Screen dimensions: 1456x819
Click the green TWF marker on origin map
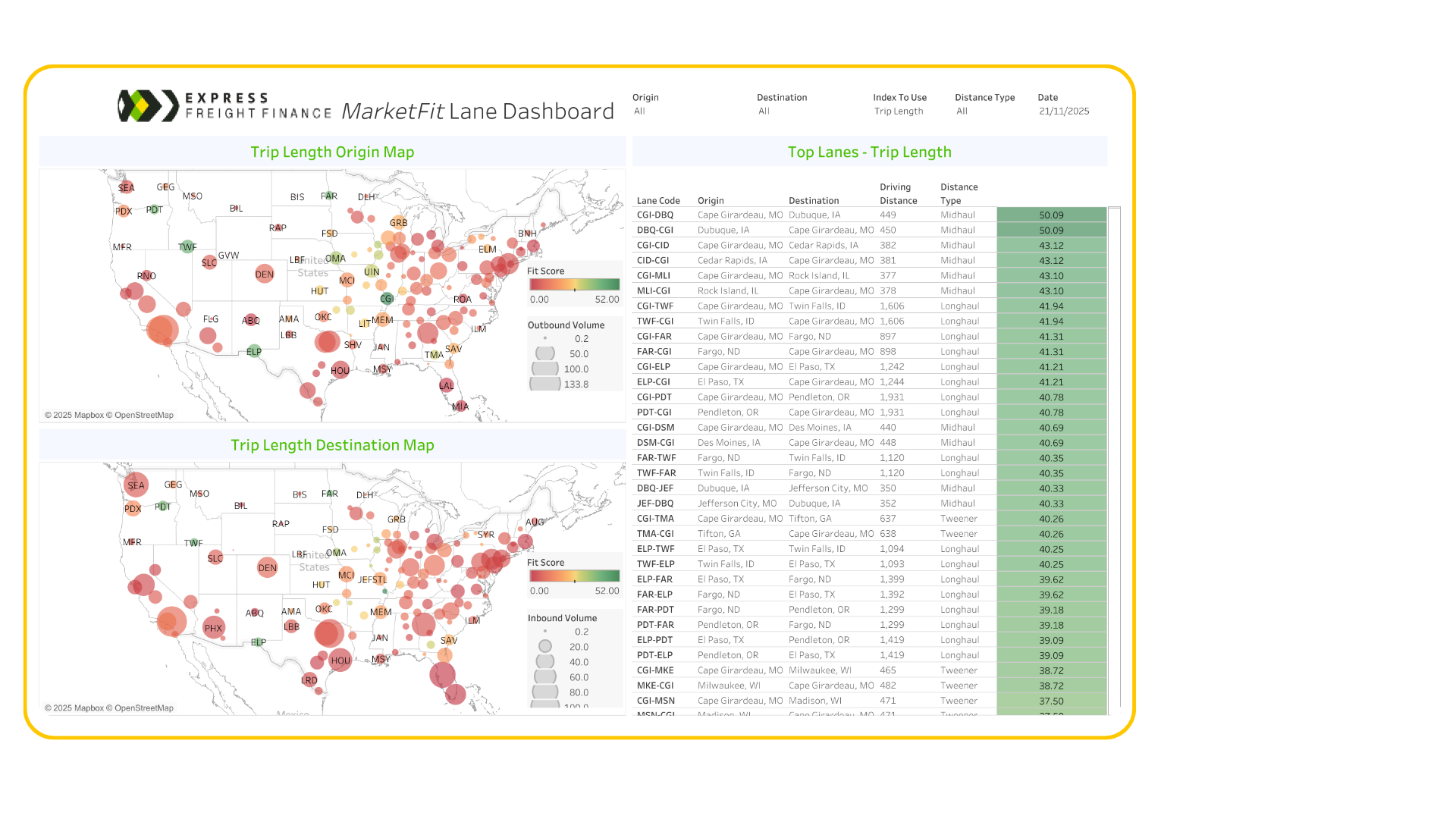pos(187,247)
